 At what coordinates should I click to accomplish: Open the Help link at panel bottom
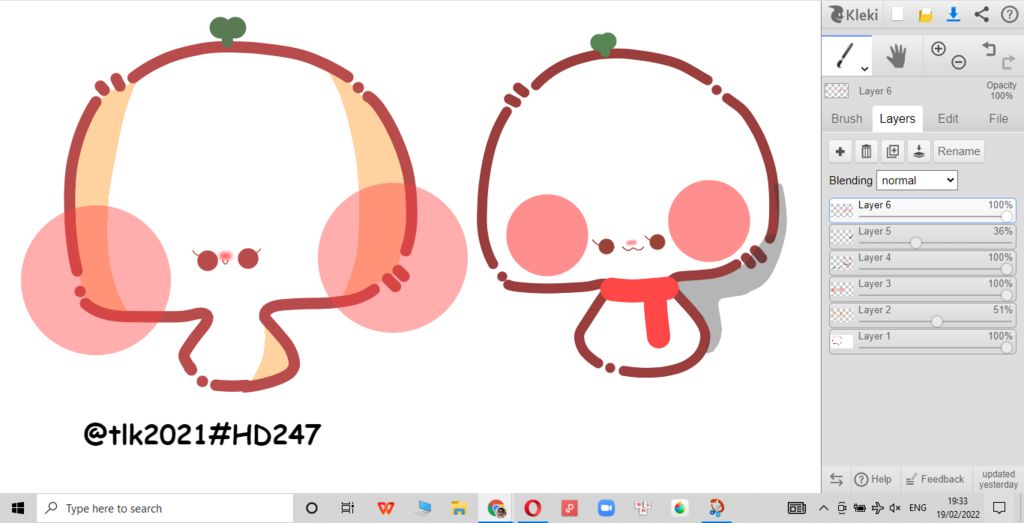[873, 479]
